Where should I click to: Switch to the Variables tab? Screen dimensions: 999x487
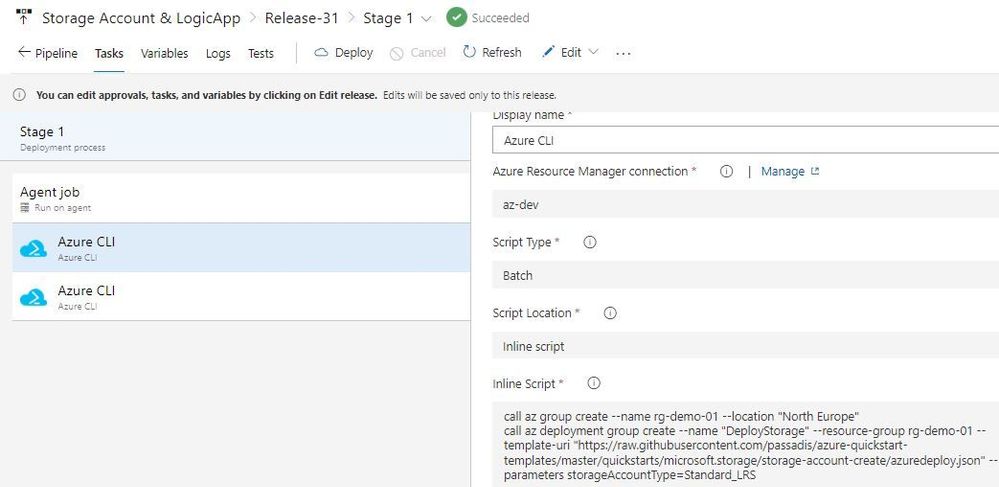pyautogui.click(x=164, y=53)
